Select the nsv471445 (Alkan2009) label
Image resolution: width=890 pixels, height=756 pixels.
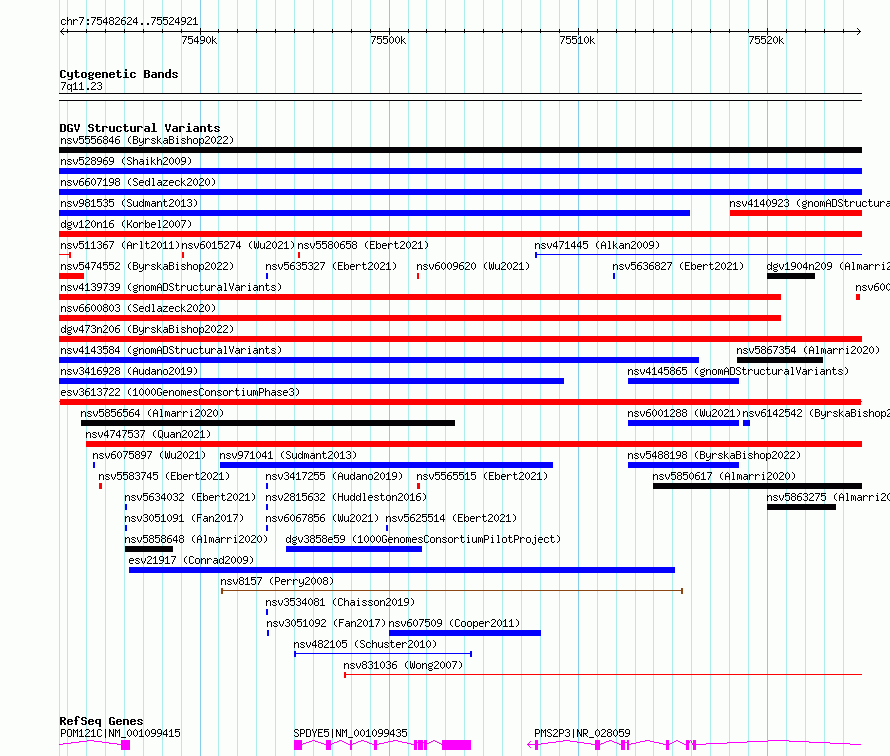pos(597,245)
